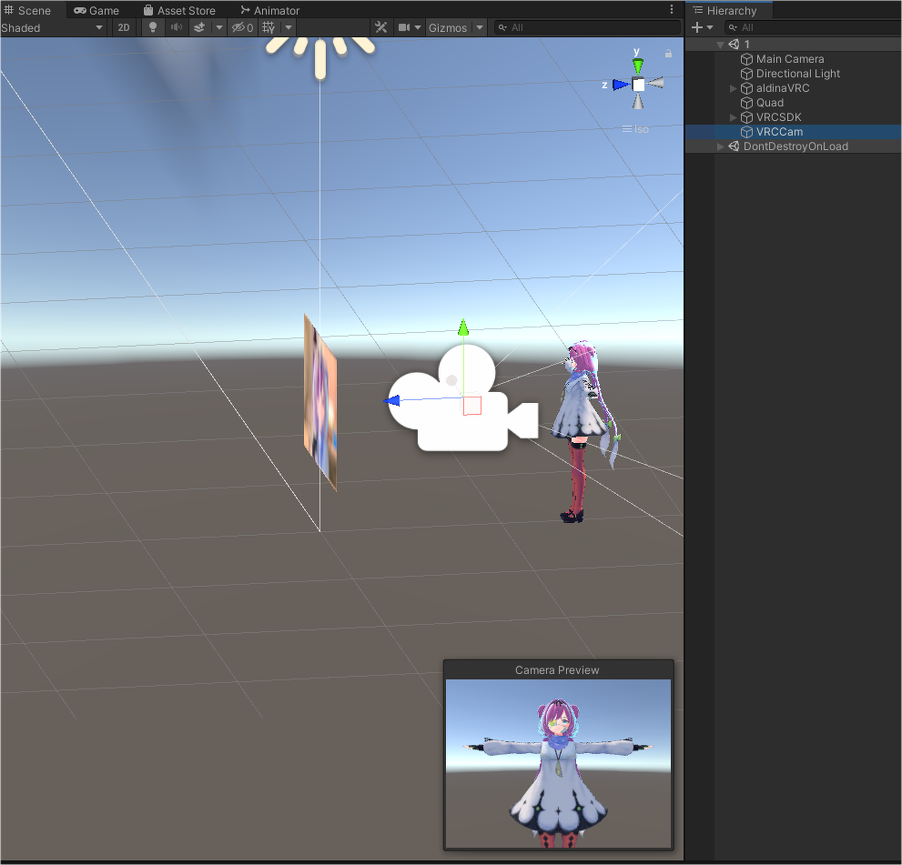Click the blue Z move handle arrow
This screenshot has height=865, width=902.
click(x=392, y=400)
